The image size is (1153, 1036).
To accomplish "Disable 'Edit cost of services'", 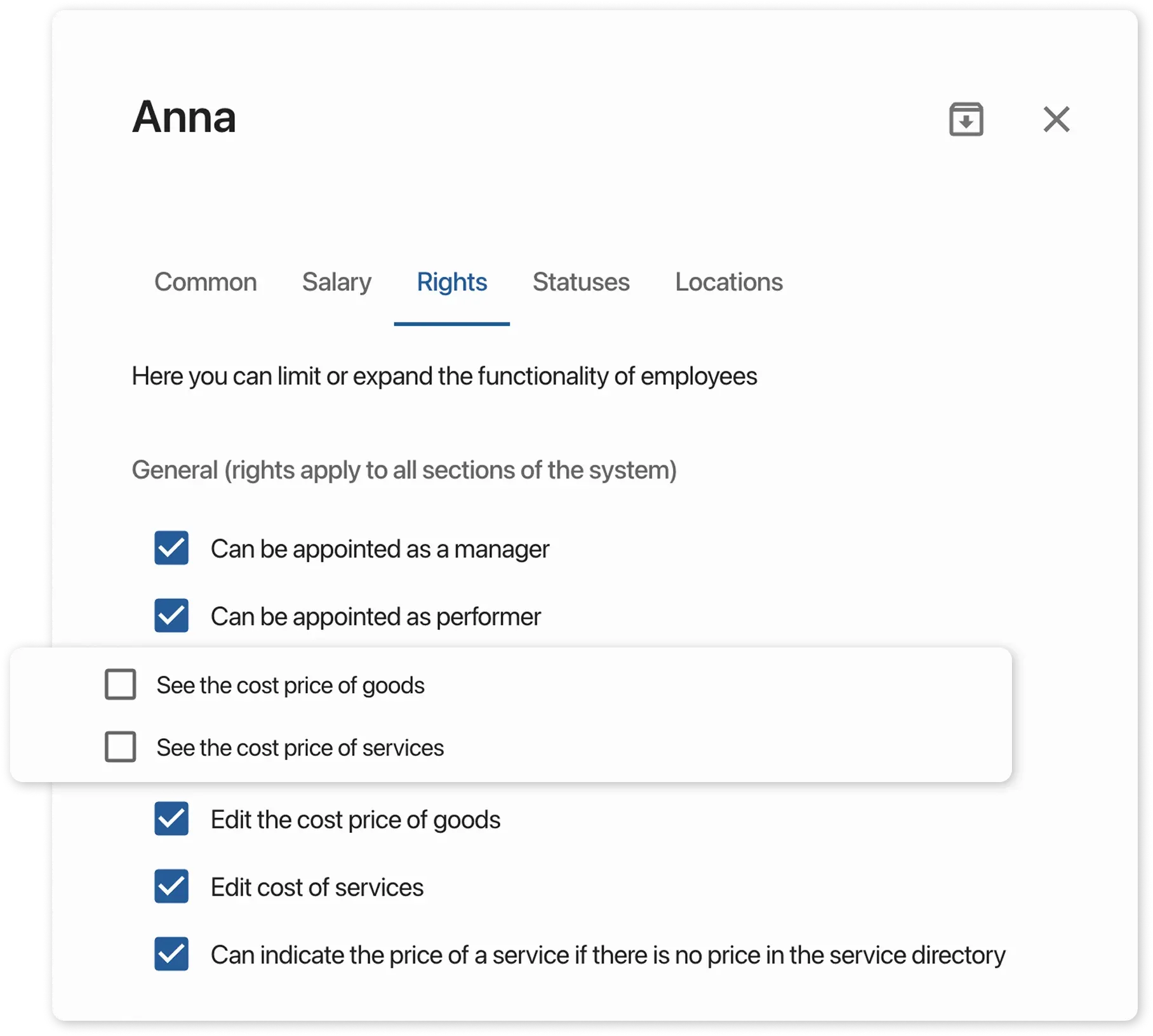I will (171, 887).
